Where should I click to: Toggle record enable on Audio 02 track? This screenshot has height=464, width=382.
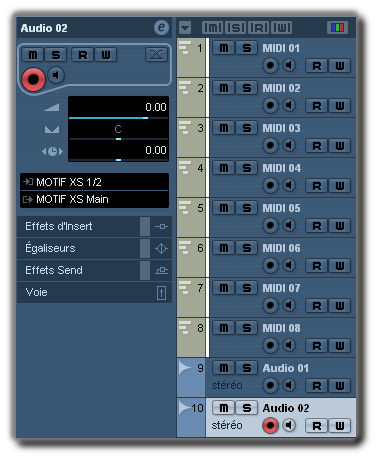pos(270,425)
